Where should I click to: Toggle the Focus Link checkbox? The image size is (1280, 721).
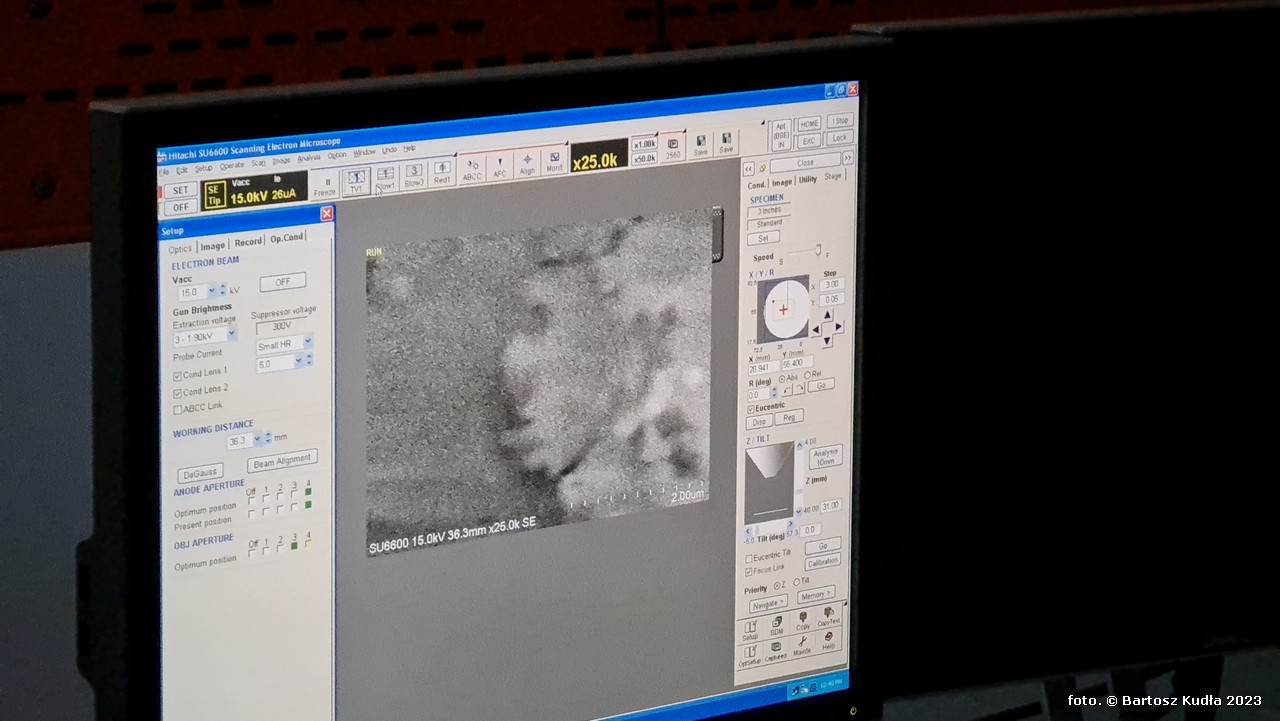click(x=749, y=571)
